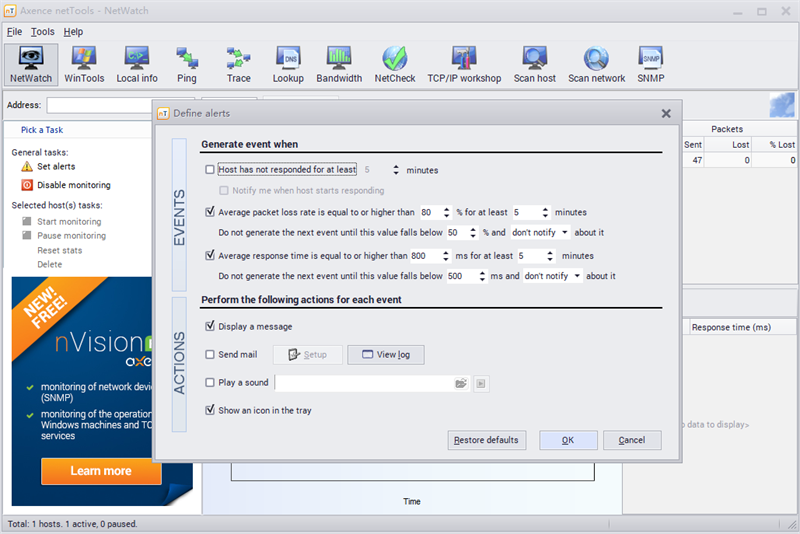Toggle Average packet loss rate checkbox

tap(210, 212)
